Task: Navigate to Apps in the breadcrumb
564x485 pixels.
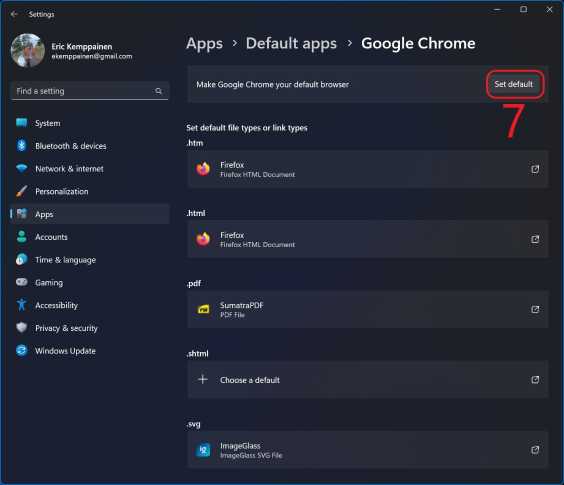Action: point(204,44)
